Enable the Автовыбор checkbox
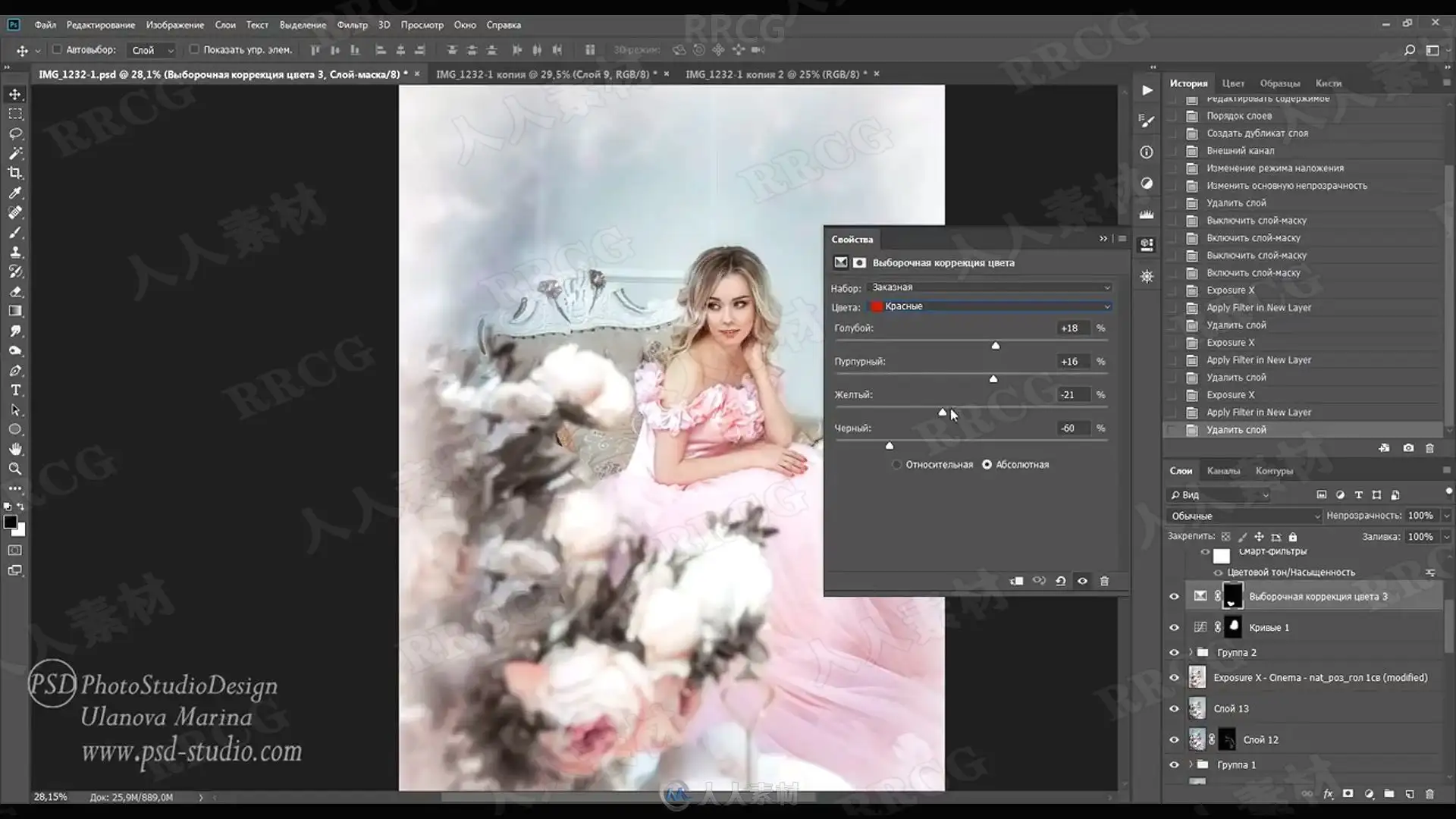This screenshot has height=819, width=1456. point(57,49)
